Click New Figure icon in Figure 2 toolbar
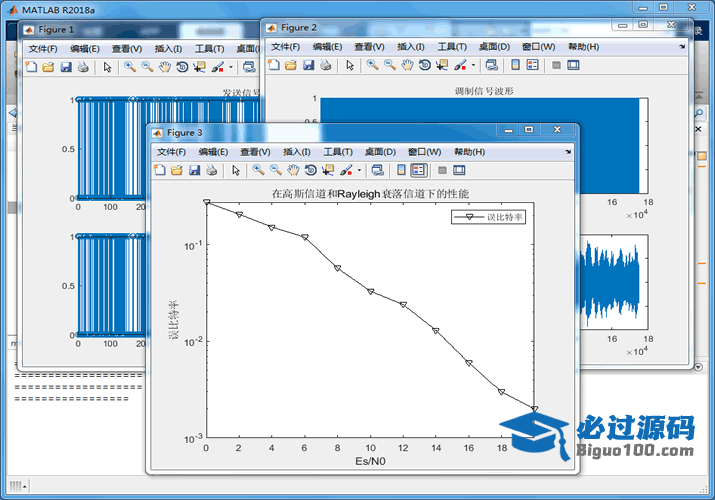Viewport: 715px width, 500px height. click(274, 65)
